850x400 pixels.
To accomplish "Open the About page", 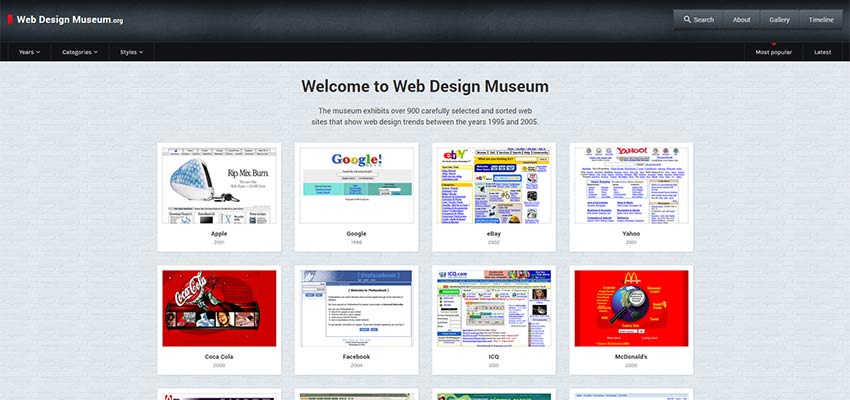I will coord(742,20).
